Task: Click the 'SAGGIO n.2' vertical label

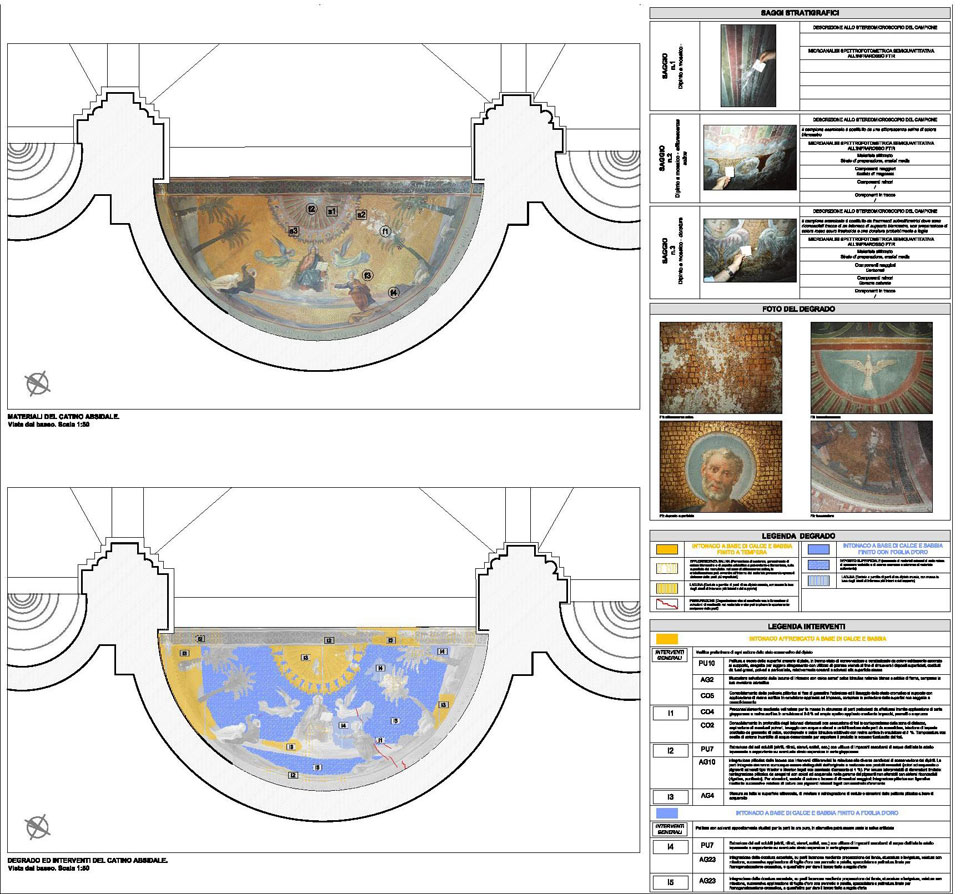Action: [666, 159]
